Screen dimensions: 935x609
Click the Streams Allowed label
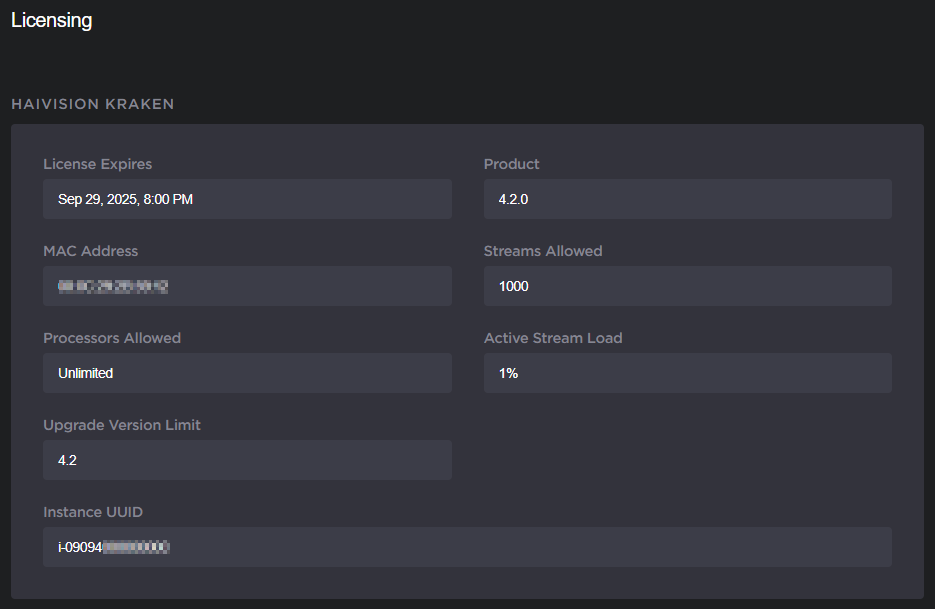pyautogui.click(x=543, y=251)
